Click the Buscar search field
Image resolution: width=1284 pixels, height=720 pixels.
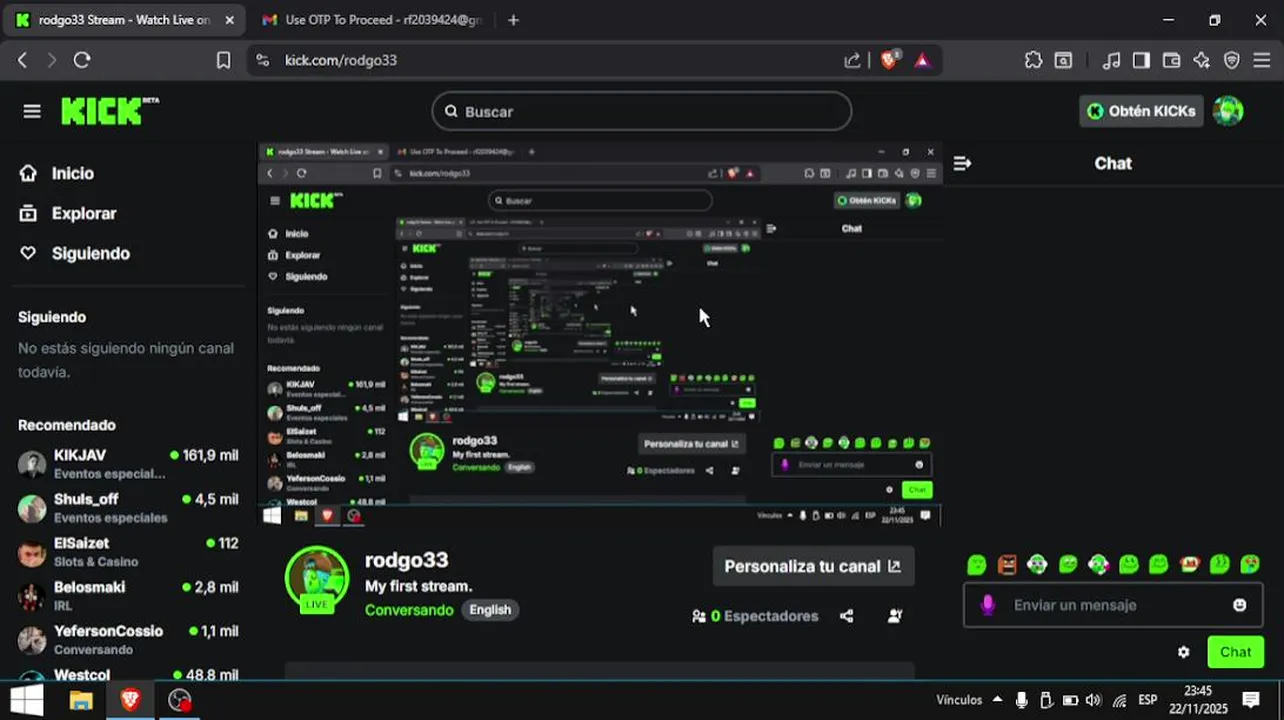click(642, 111)
